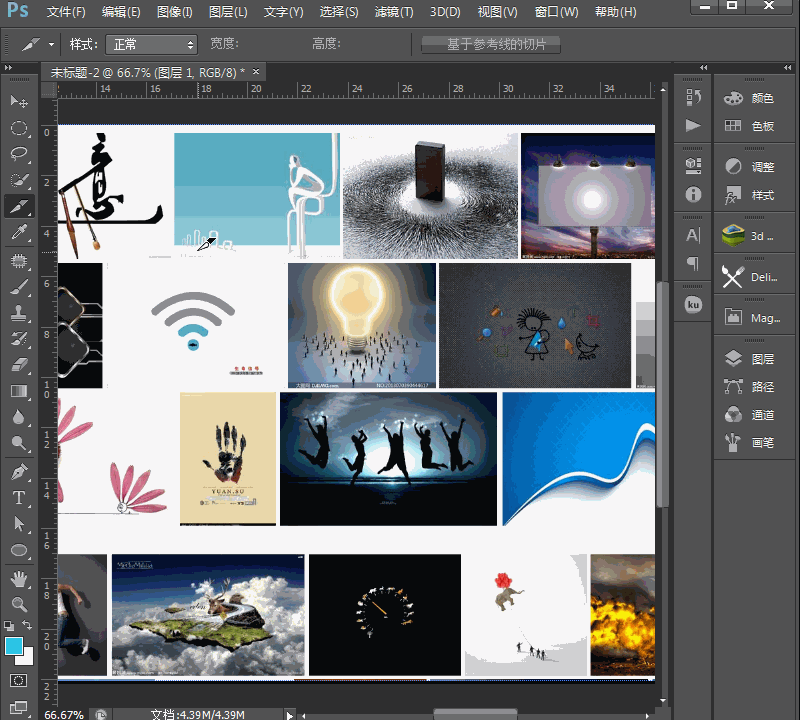Open the 样式 dropdown set to 正常

click(152, 45)
